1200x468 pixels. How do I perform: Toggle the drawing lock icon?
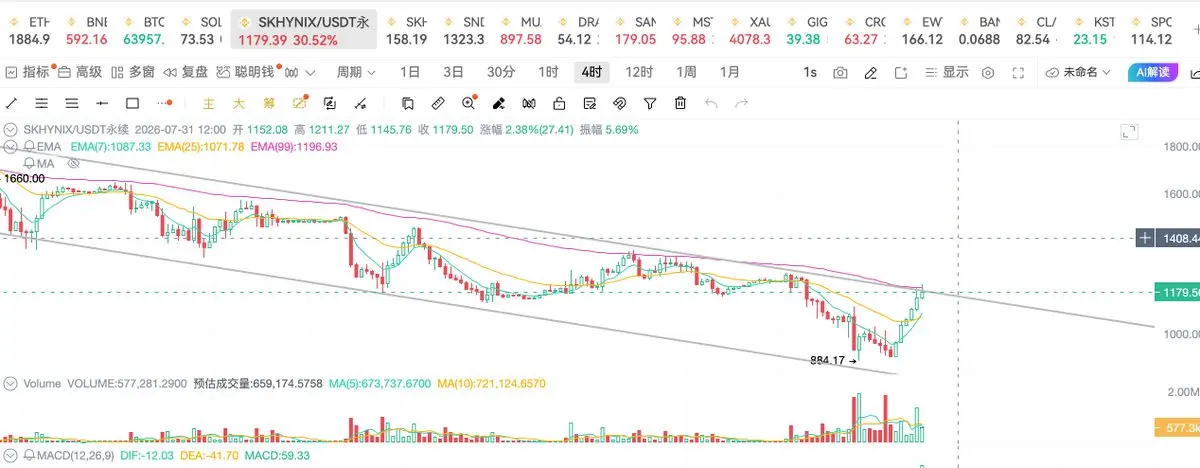point(559,103)
